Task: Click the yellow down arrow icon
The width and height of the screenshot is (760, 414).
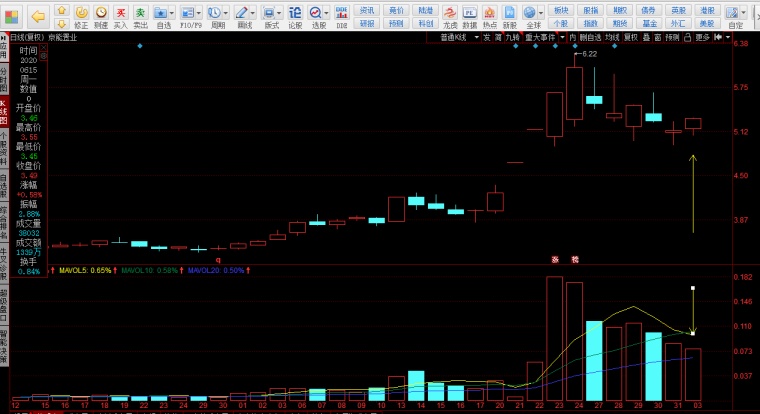Action: point(61,23)
